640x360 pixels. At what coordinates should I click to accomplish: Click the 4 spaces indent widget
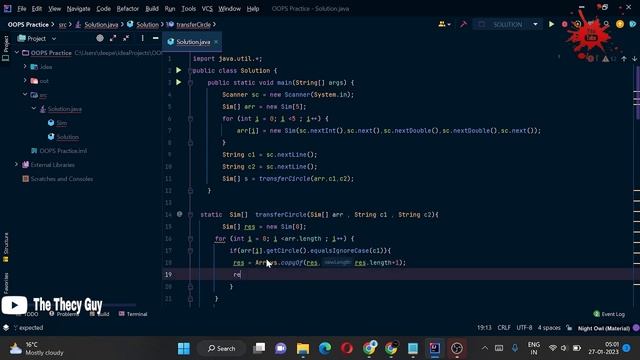[549, 328]
